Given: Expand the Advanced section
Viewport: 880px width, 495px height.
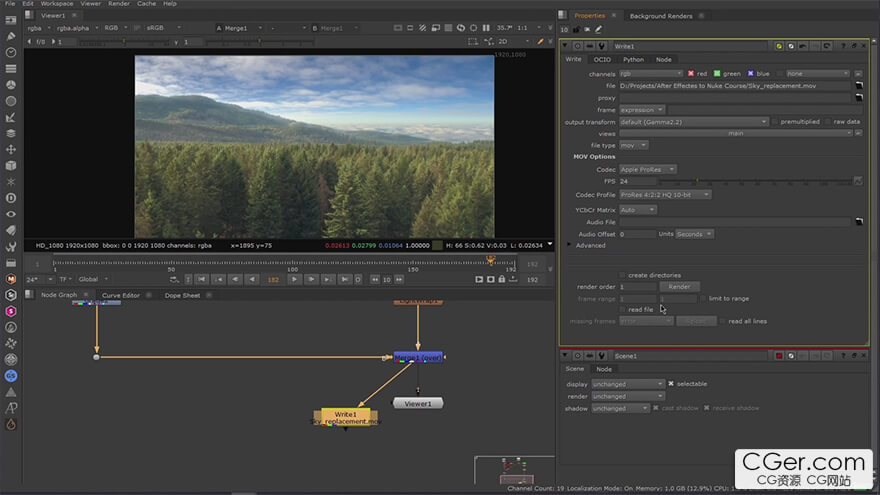Looking at the screenshot, I should coord(569,245).
